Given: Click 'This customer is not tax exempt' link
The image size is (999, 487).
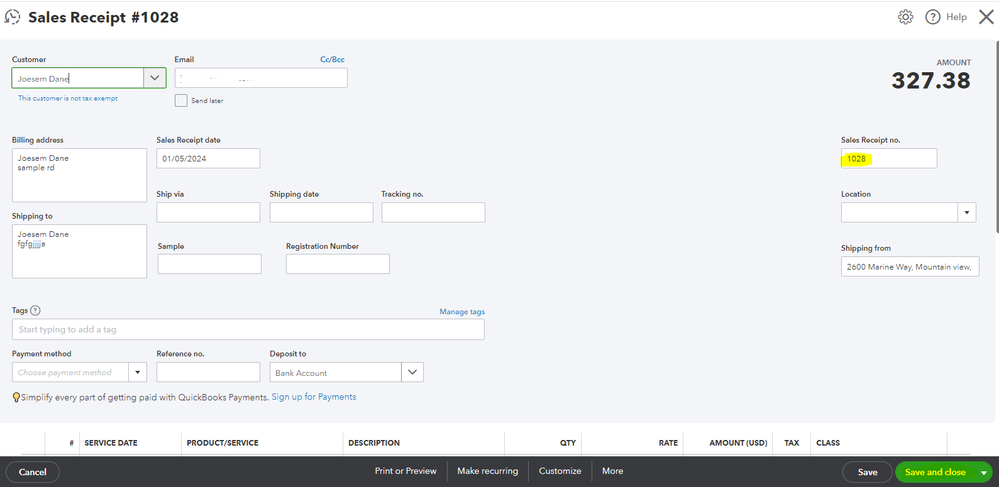Looking at the screenshot, I should tap(68, 98).
